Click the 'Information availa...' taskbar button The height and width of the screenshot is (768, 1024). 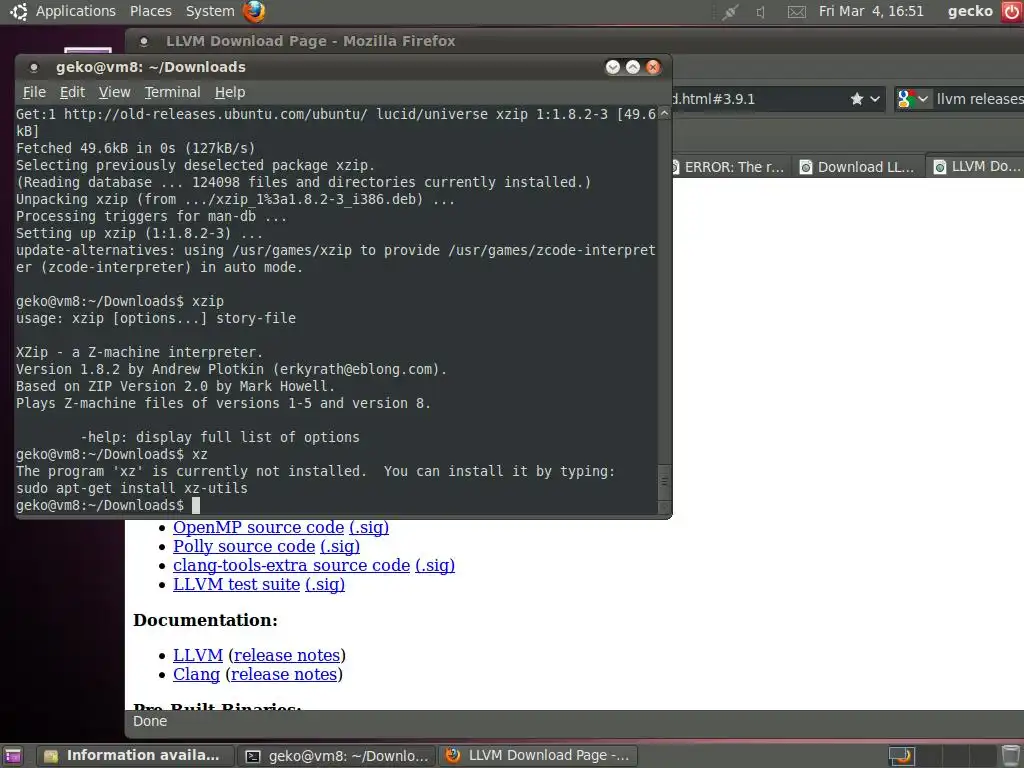click(135, 756)
